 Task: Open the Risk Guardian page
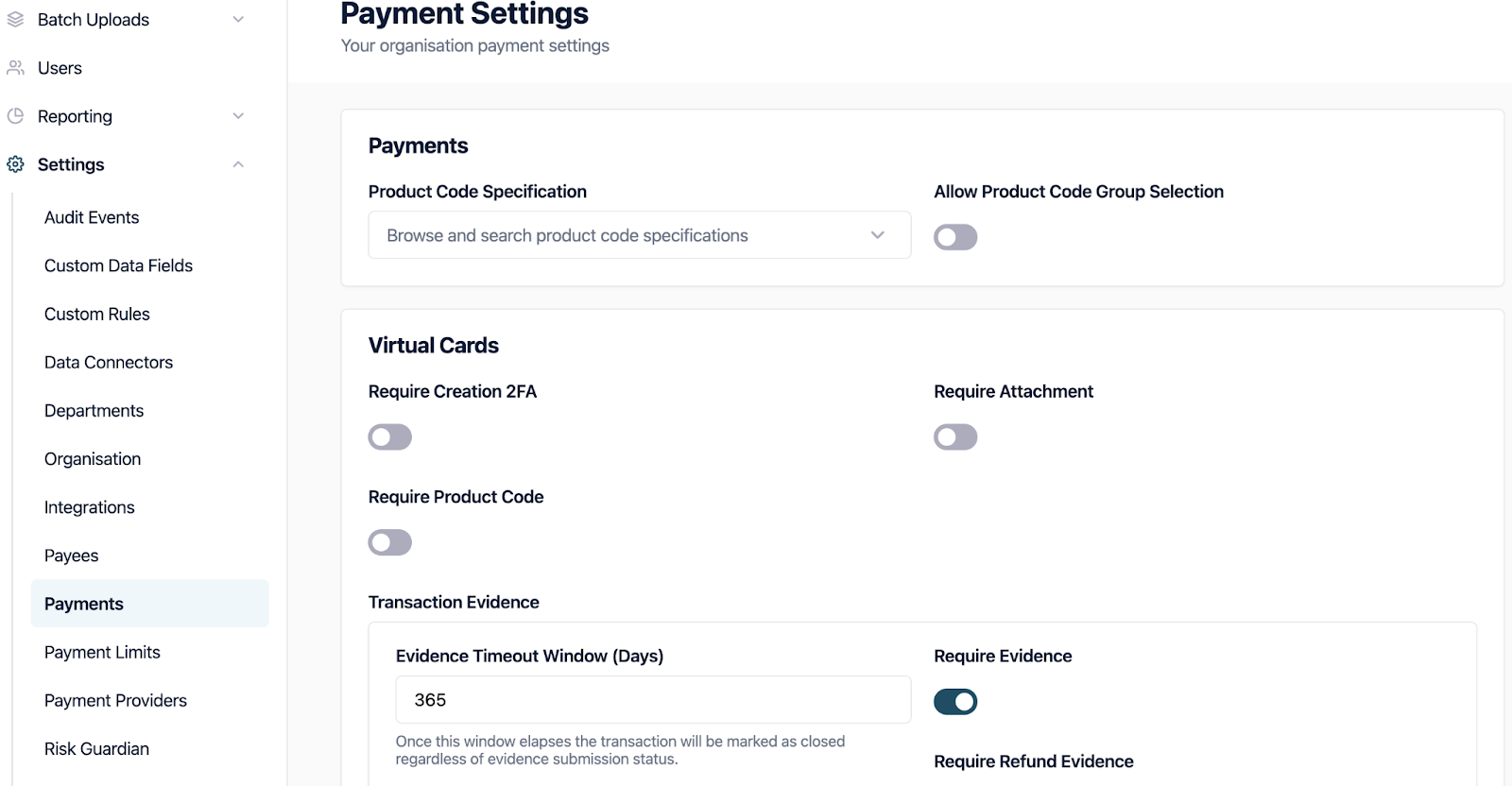click(x=96, y=748)
